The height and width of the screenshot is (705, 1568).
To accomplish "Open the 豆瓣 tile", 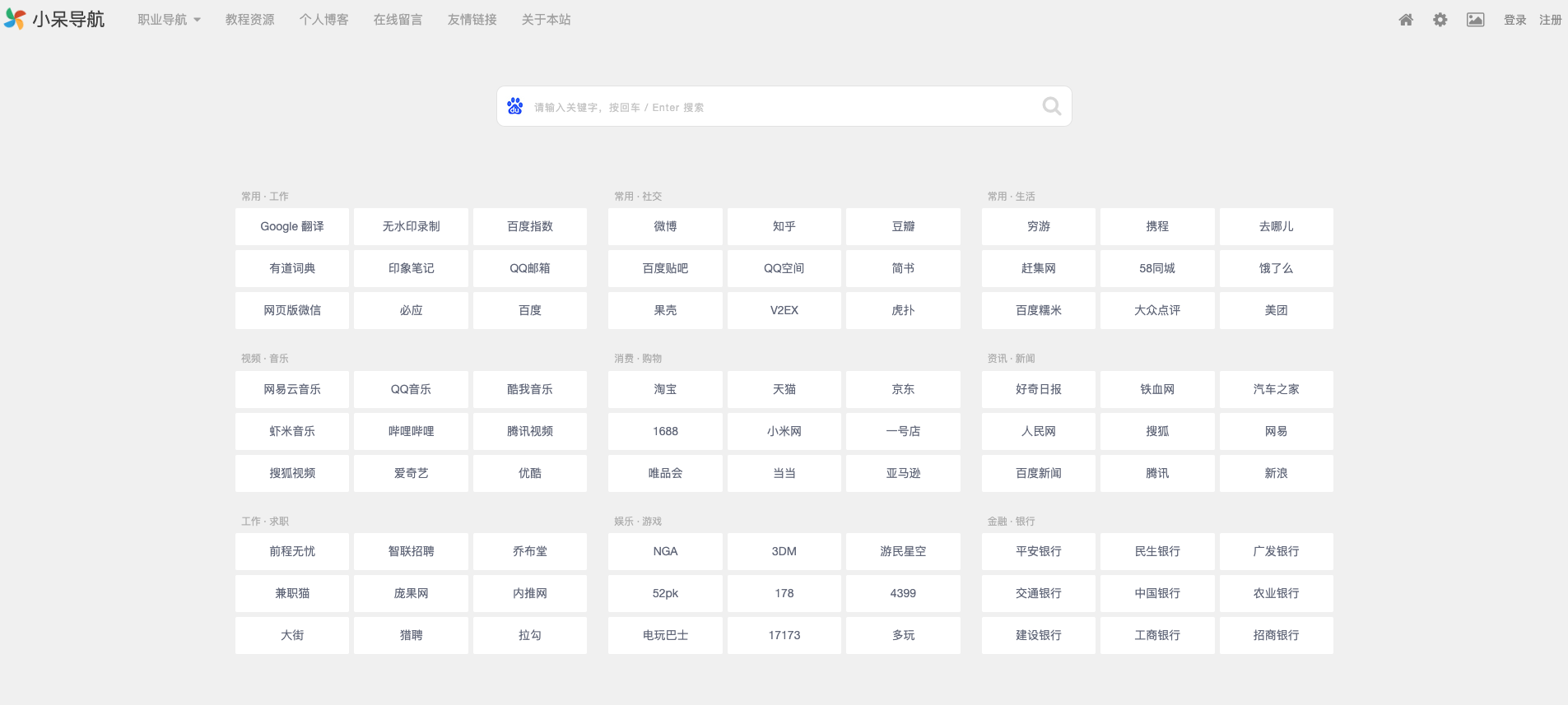I will coord(903,226).
